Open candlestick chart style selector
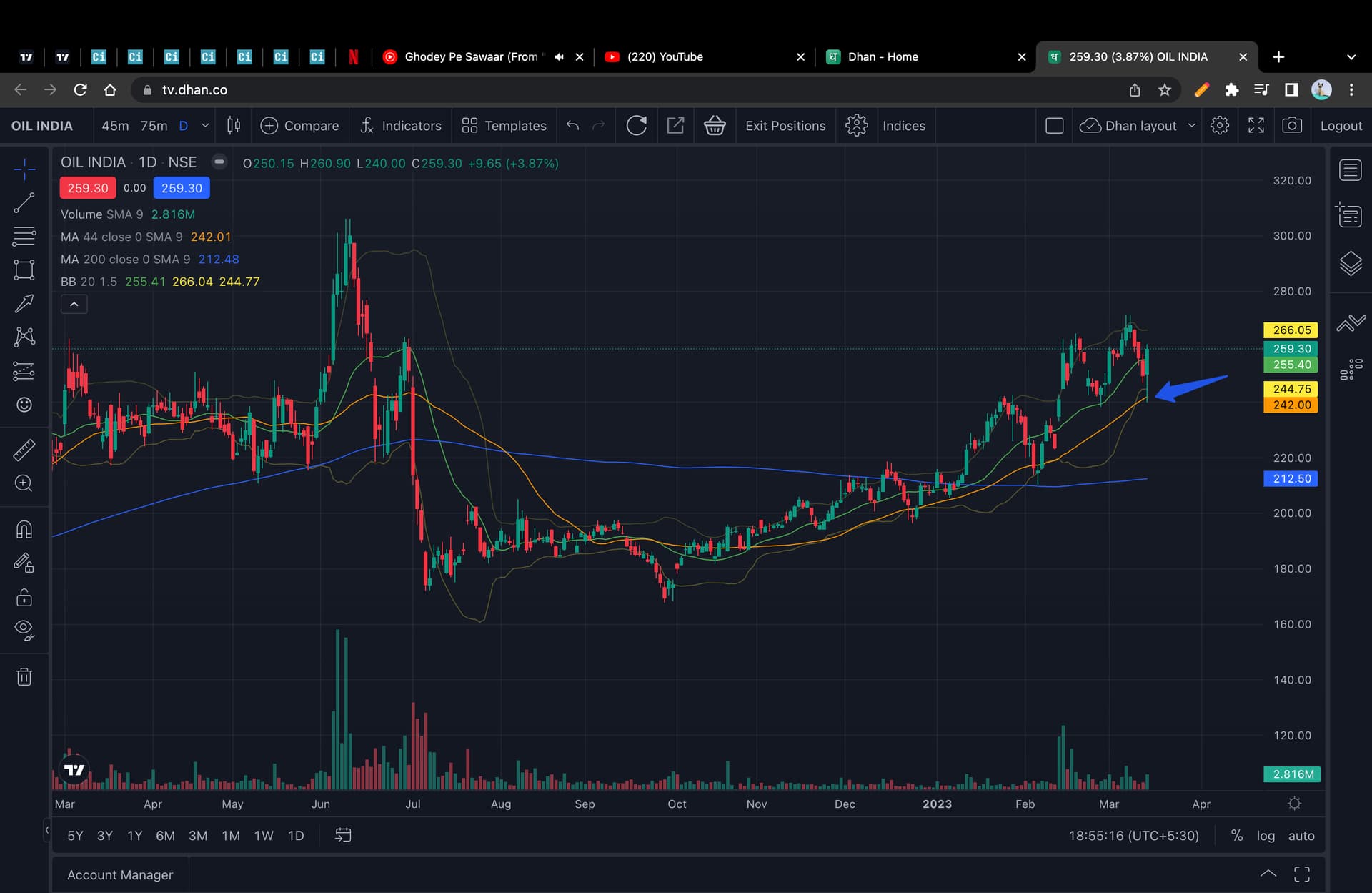This screenshot has height=893, width=1372. [x=234, y=126]
